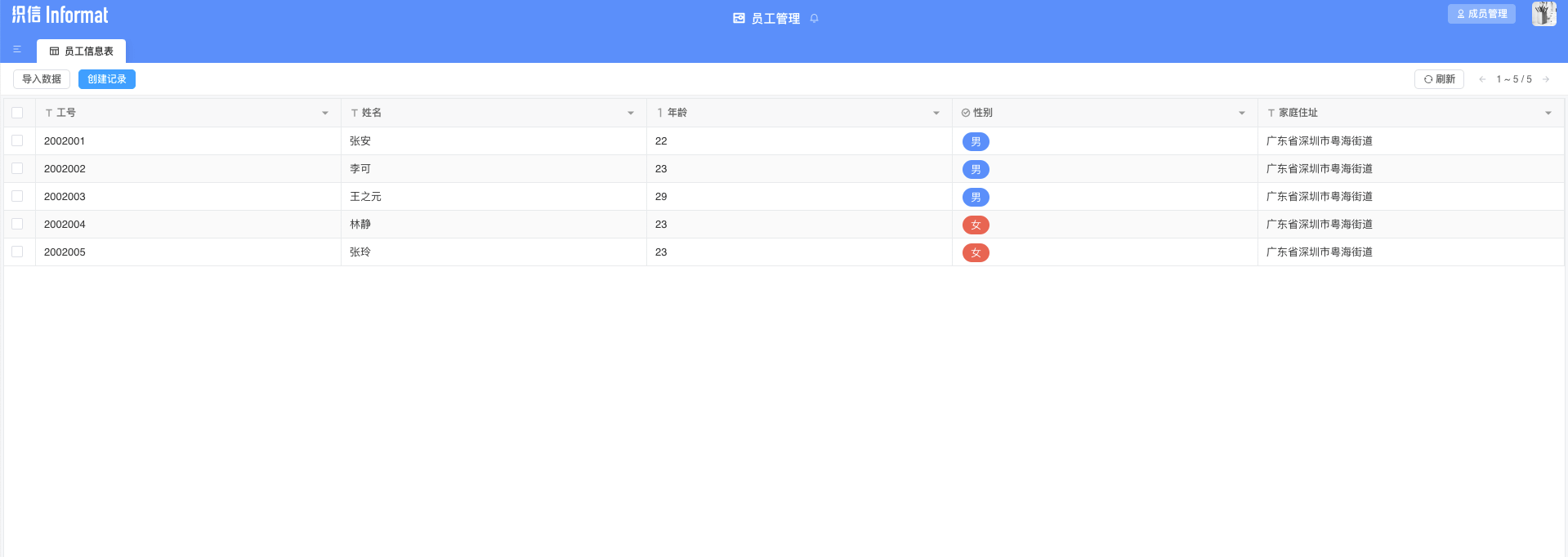Toggle the sidebar menu icon

(x=17, y=50)
